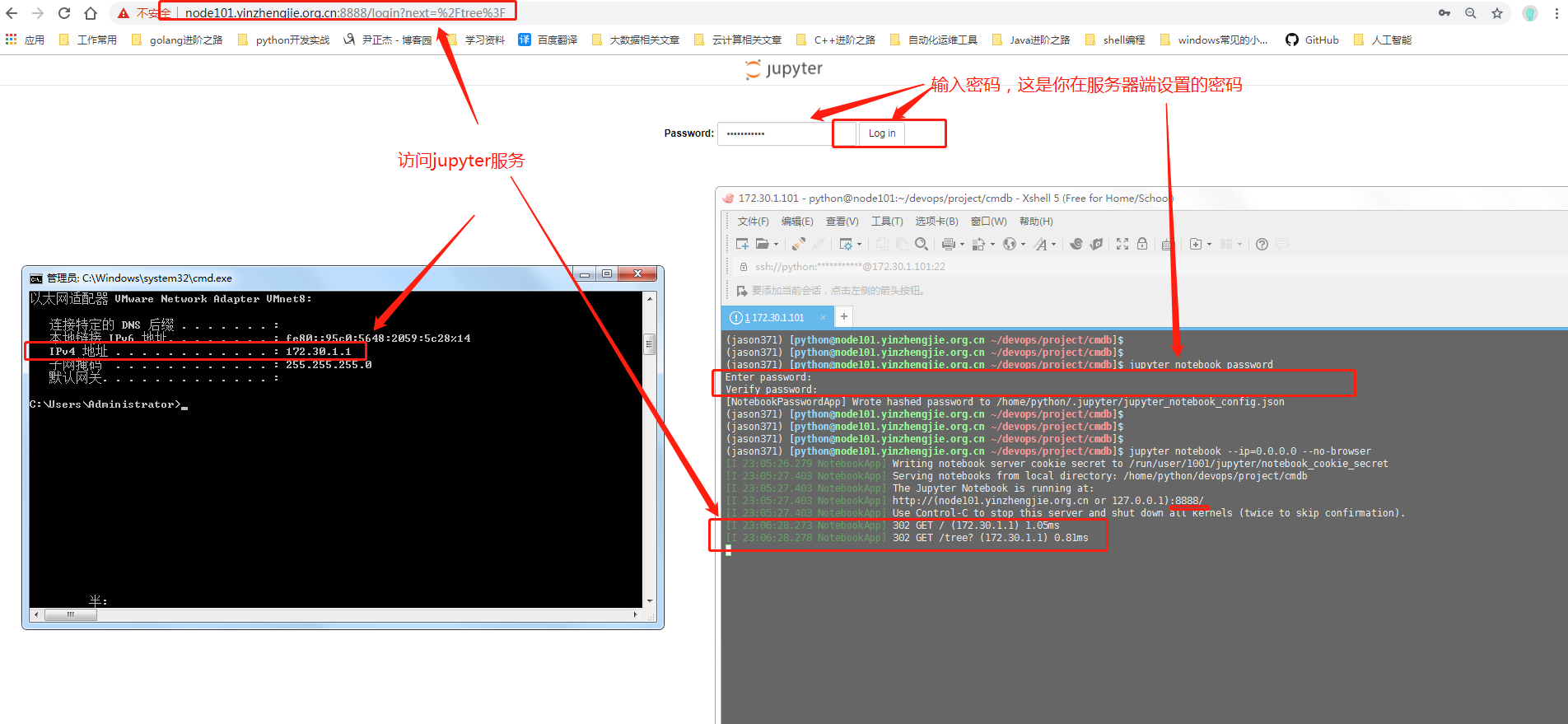Open the saved password key icon

[1444, 13]
